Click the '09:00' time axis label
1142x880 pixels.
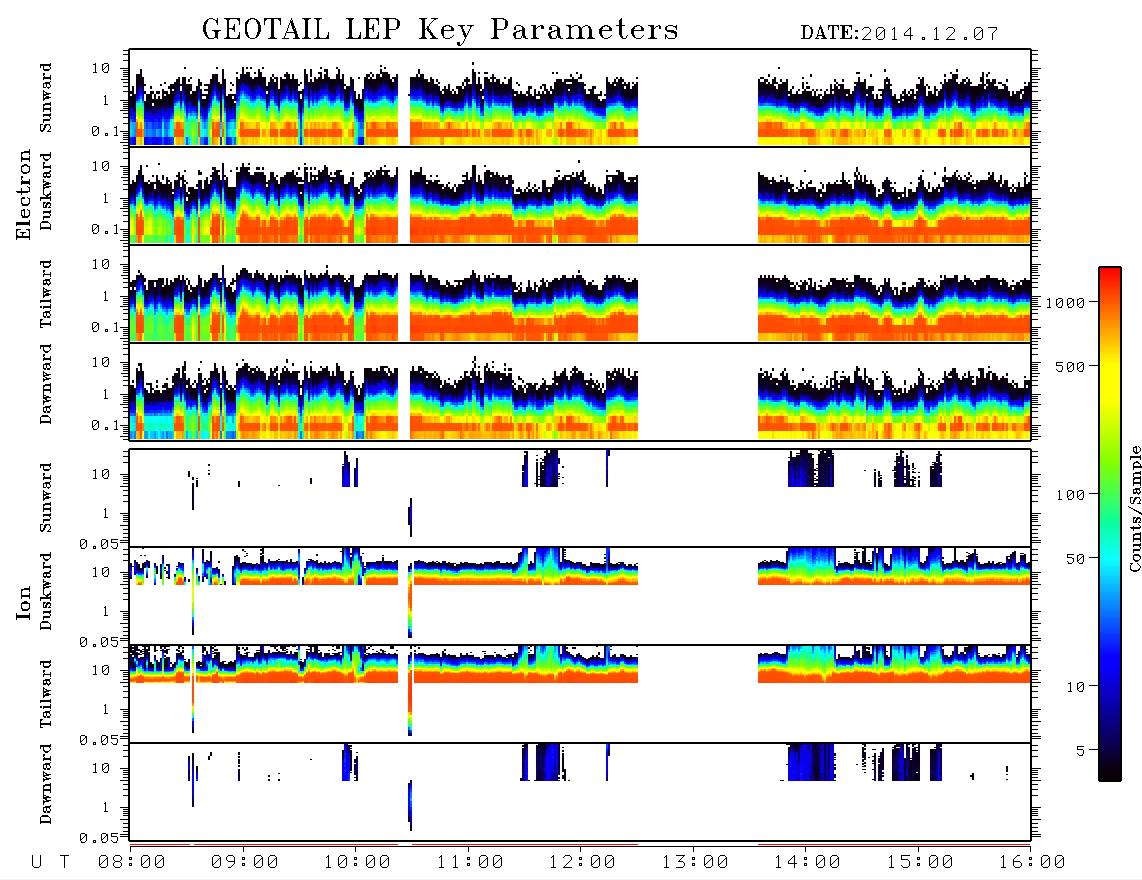coord(244,863)
